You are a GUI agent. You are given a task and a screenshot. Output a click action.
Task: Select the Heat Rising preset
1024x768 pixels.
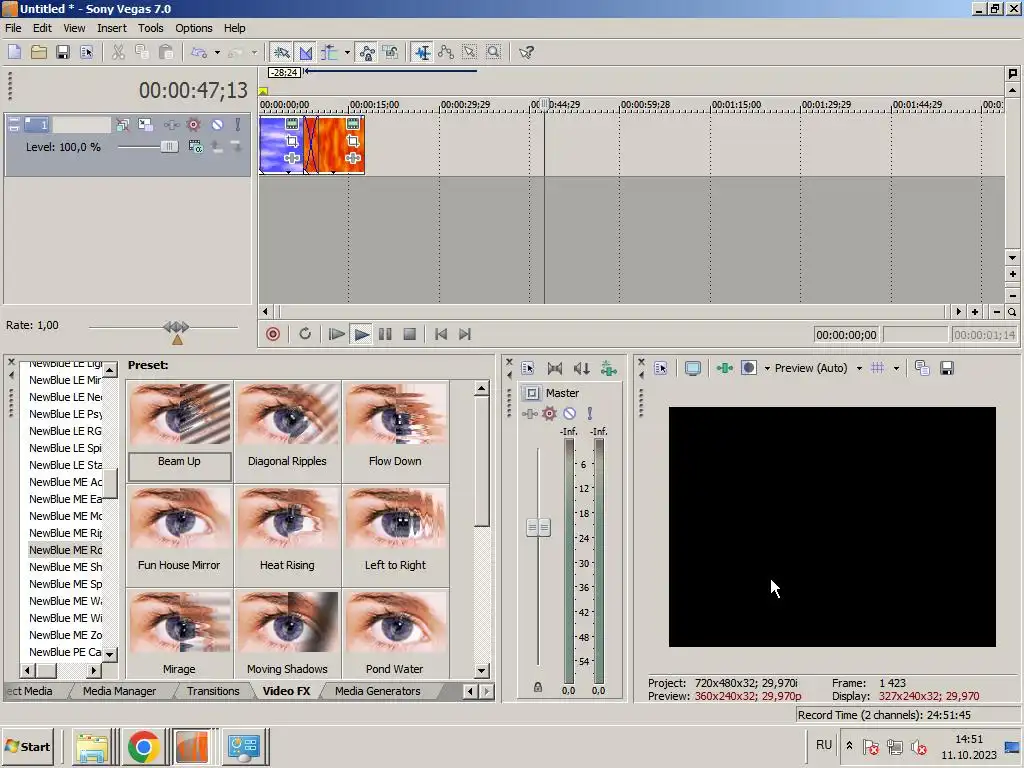[287, 534]
